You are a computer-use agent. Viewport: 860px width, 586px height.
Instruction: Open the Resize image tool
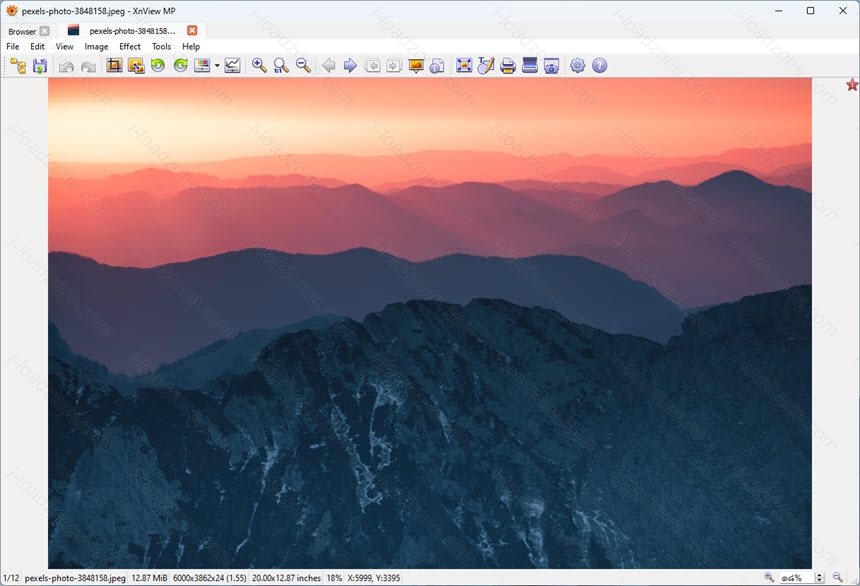[136, 66]
